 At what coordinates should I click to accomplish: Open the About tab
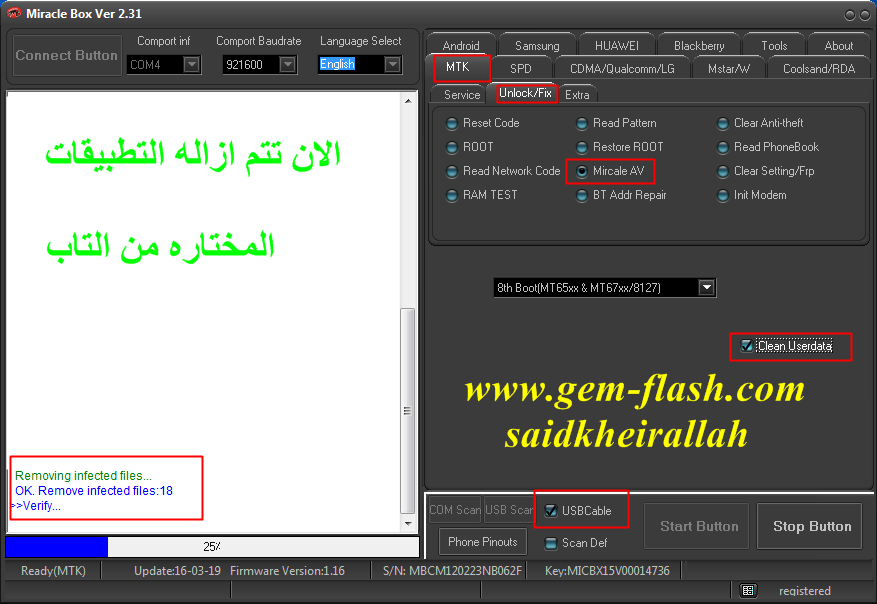(x=838, y=45)
